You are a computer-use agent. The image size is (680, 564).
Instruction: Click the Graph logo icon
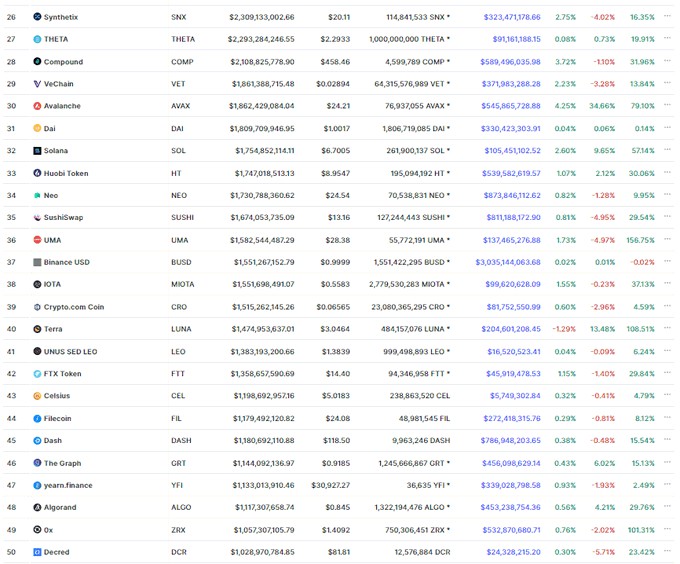pyautogui.click(x=37, y=463)
